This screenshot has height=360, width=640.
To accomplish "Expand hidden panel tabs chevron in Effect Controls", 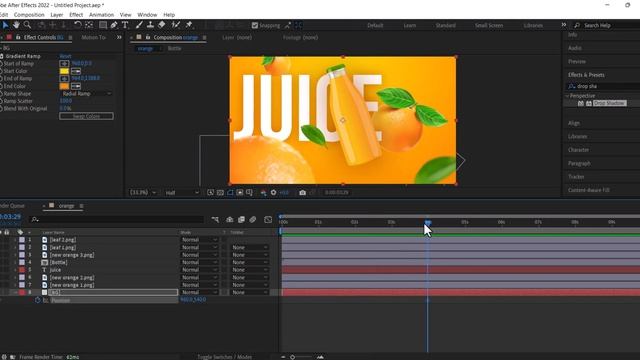I will click(x=119, y=37).
